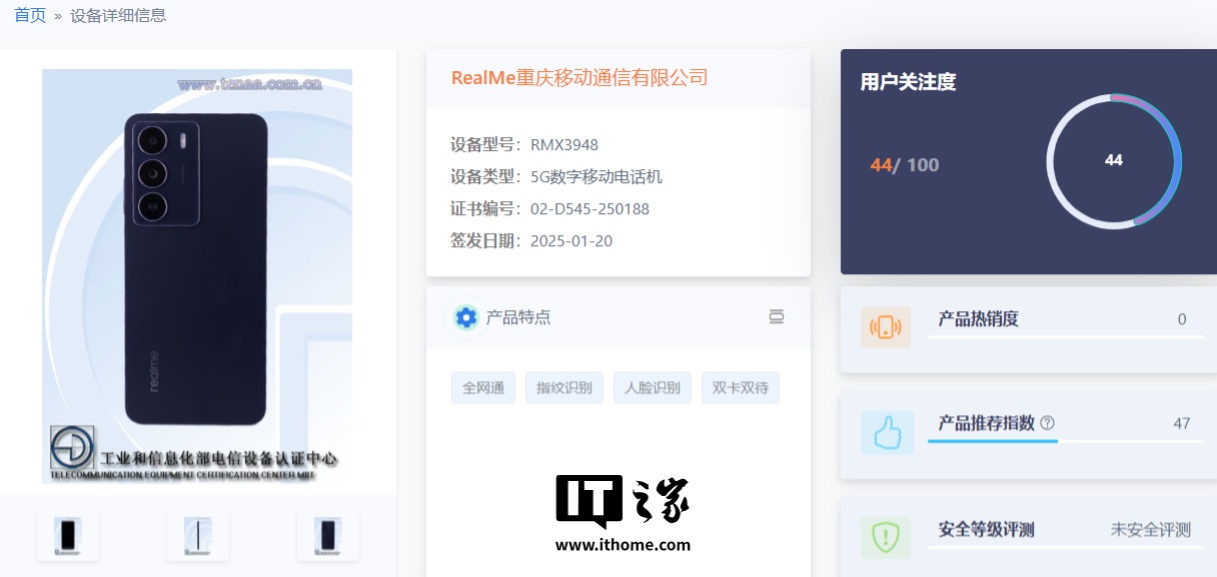1217x577 pixels.
Task: Click the circular 用户关注度 gauge showing 44
Action: pyautogui.click(x=1114, y=161)
